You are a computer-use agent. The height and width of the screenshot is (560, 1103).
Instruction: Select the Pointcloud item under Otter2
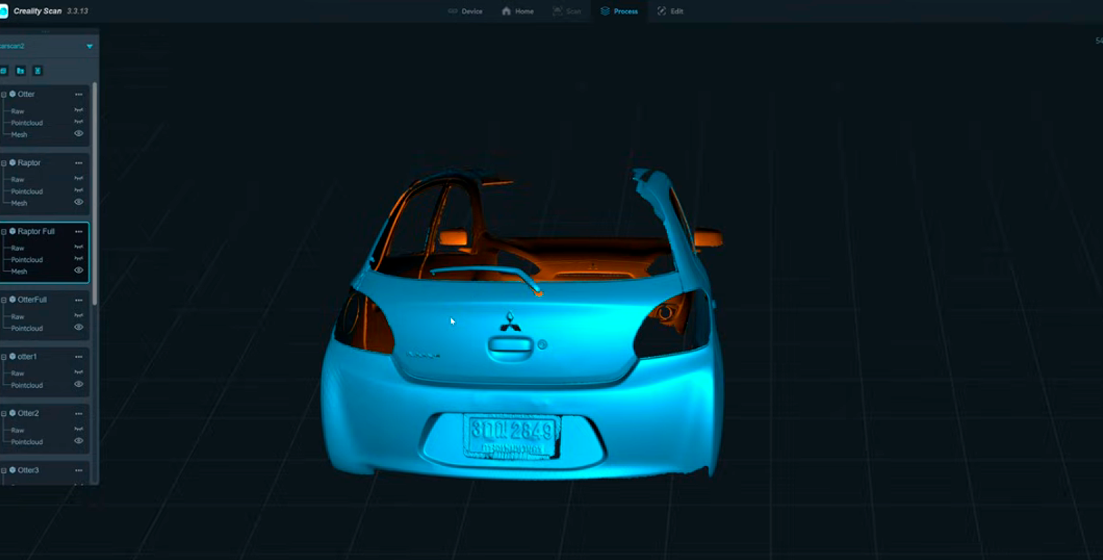pos(27,442)
